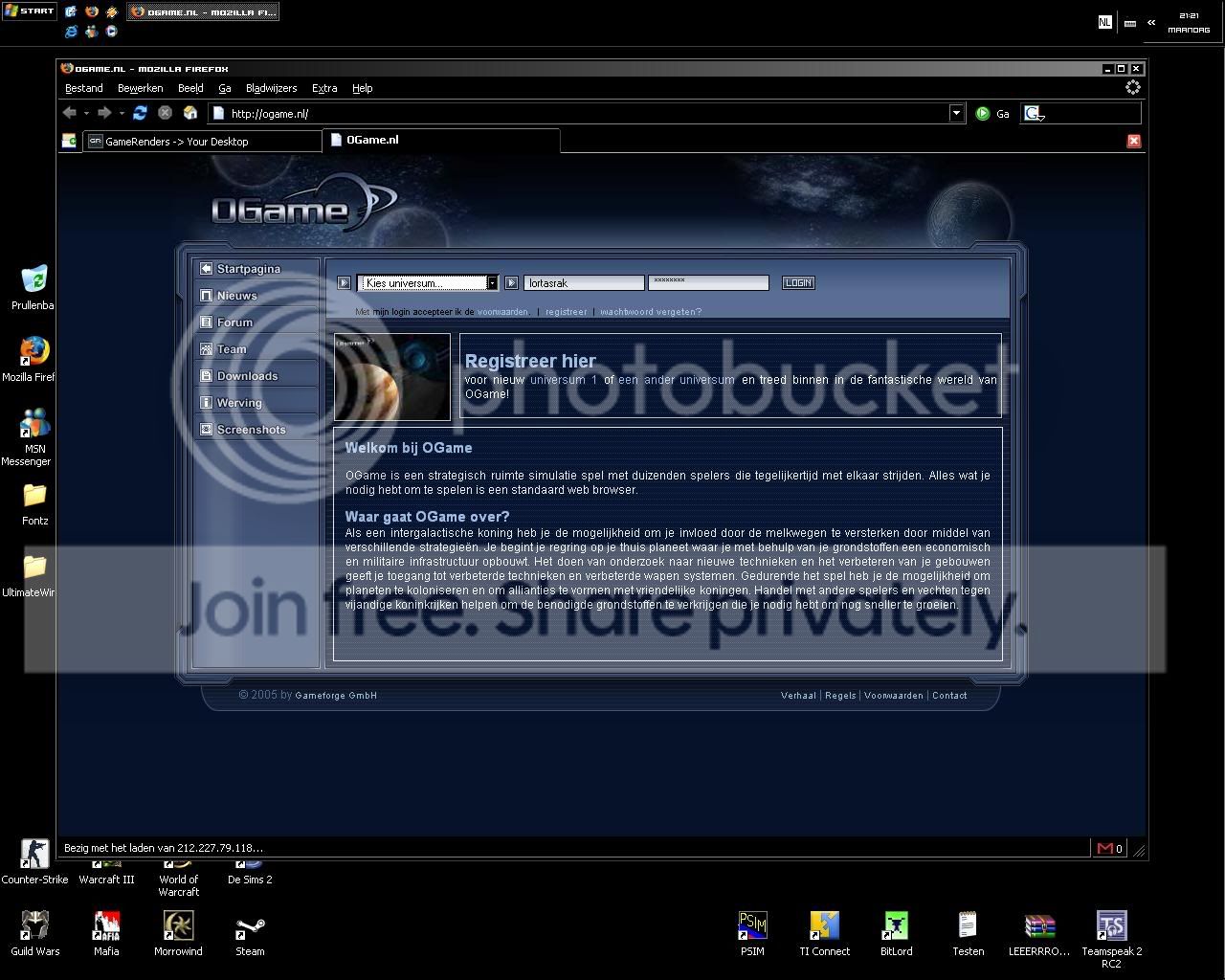
Task: Click the password field on OGame
Action: pyautogui.click(x=708, y=282)
